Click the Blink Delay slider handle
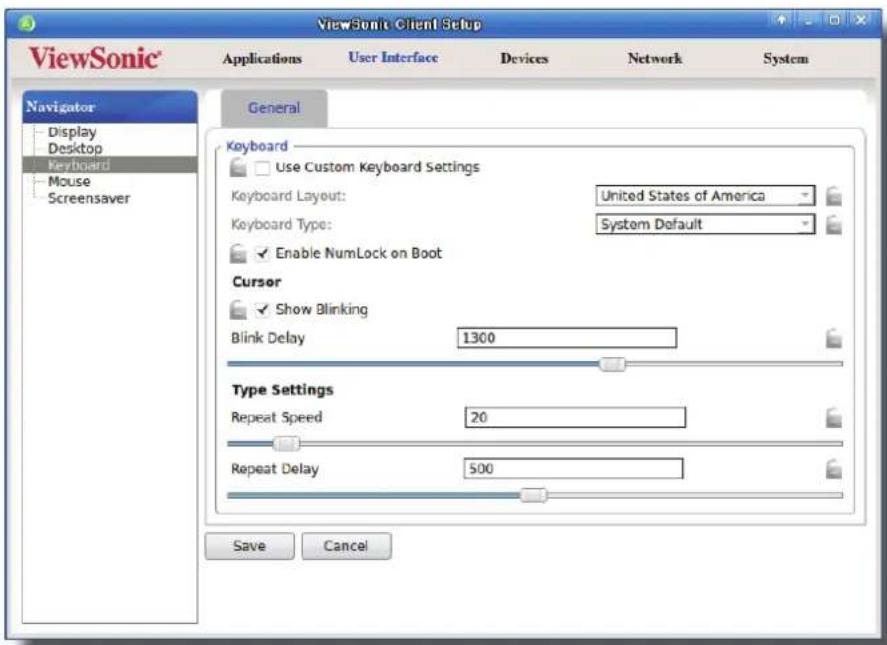The height and width of the screenshot is (645, 887). (x=612, y=364)
